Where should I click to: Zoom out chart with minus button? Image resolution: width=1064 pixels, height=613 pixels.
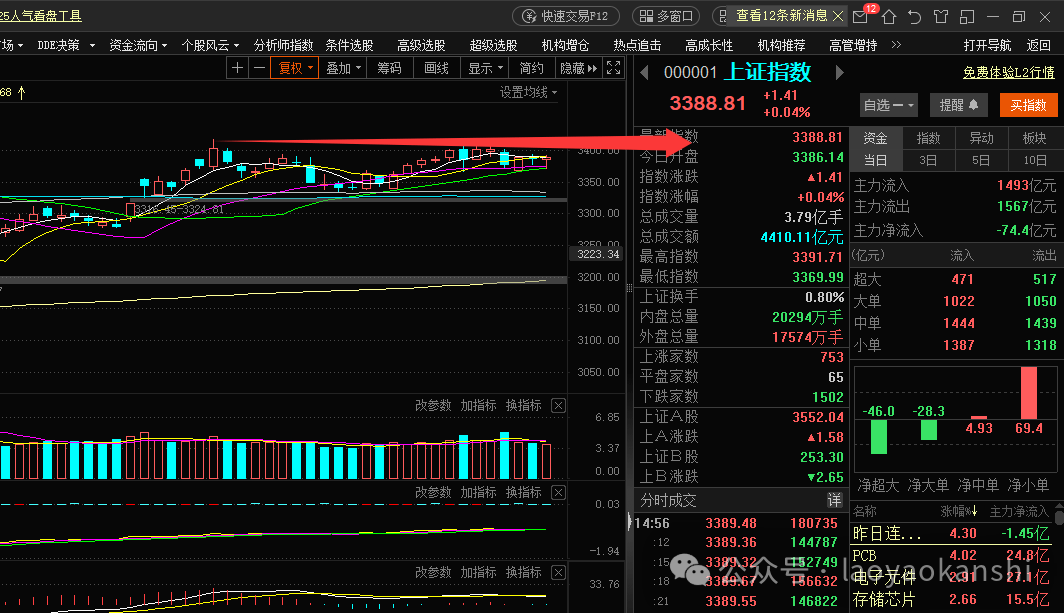[x=259, y=68]
